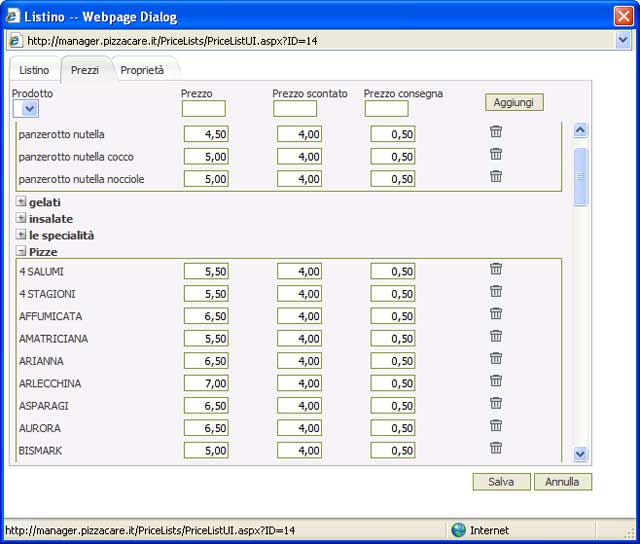Click the scrollbar down arrow
640x544 pixels.
pyautogui.click(x=580, y=453)
